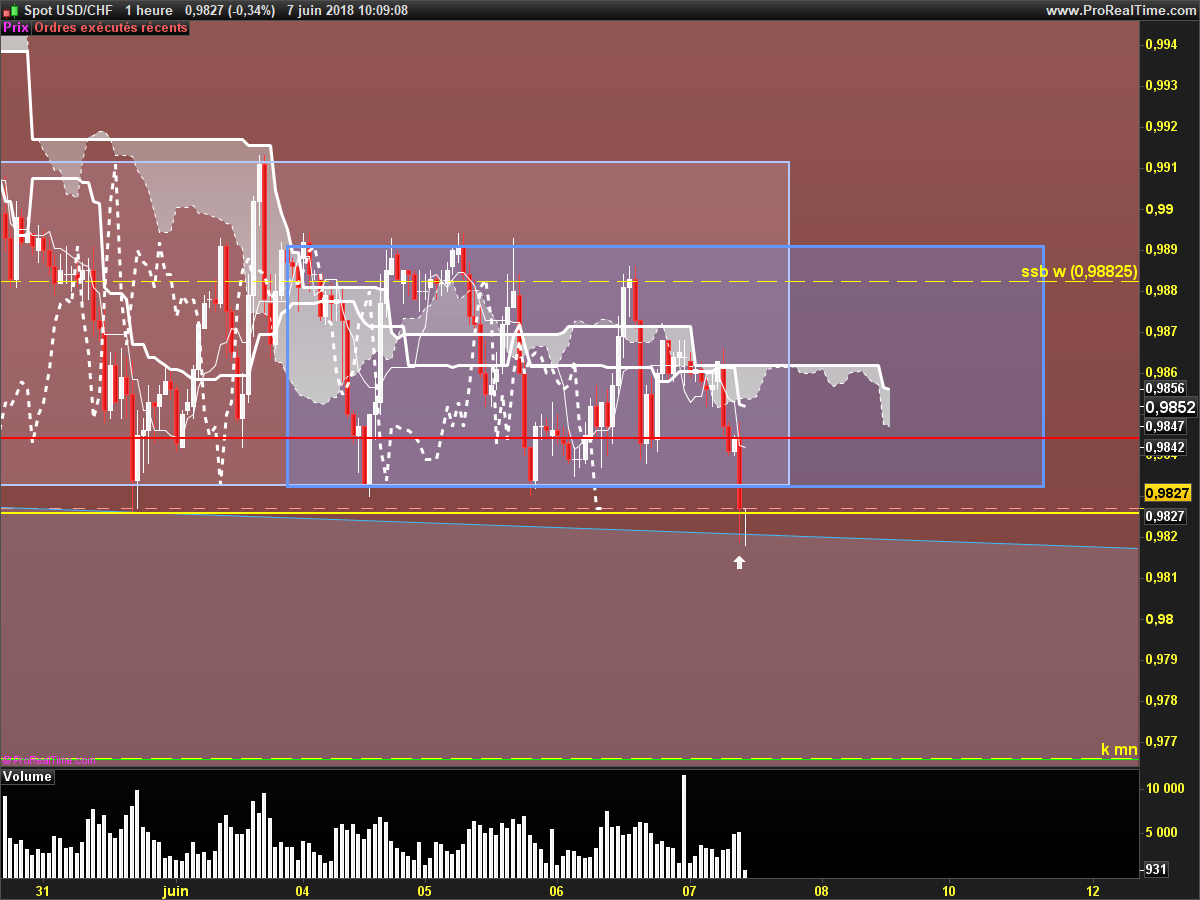
Task: Click the 0,991 price axis label
Action: tap(1160, 167)
